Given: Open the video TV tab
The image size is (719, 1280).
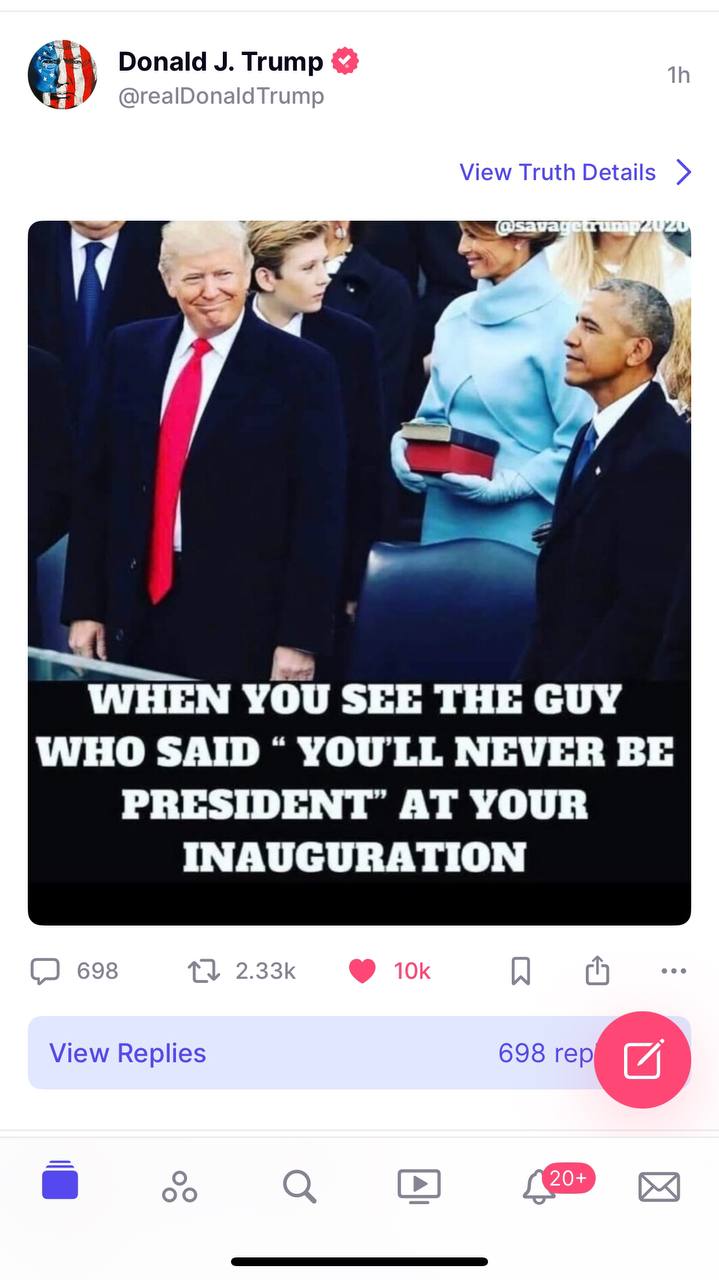Looking at the screenshot, I should coord(419,1186).
